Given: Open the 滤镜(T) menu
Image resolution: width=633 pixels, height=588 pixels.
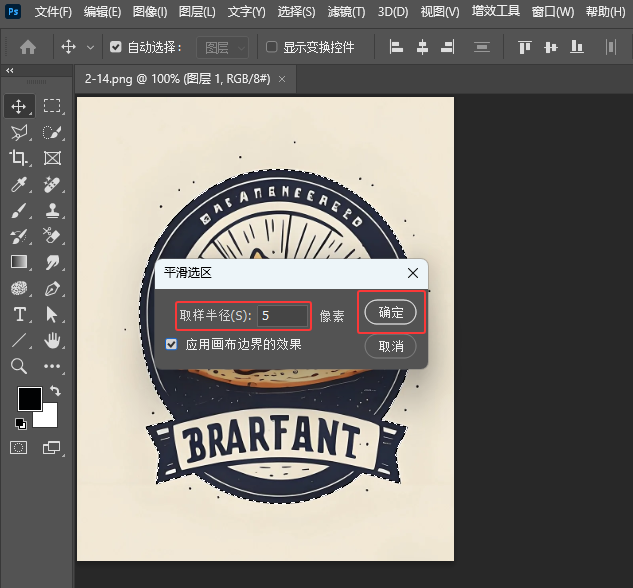Looking at the screenshot, I should [346, 12].
